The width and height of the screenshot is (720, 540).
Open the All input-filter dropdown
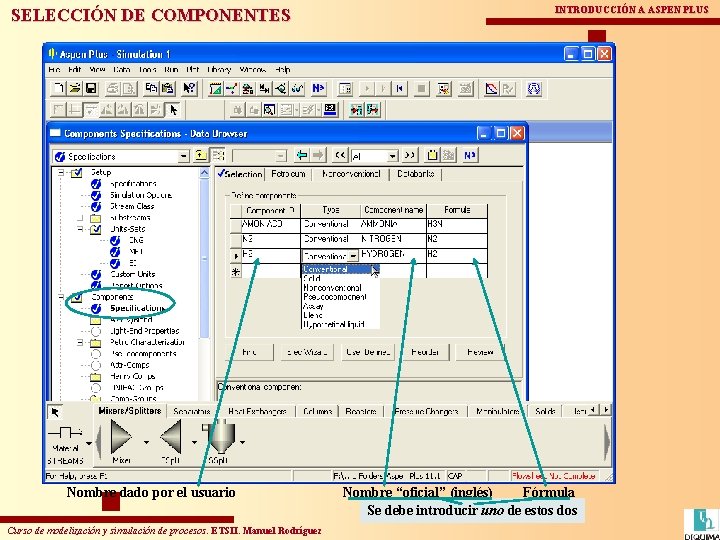[x=392, y=156]
